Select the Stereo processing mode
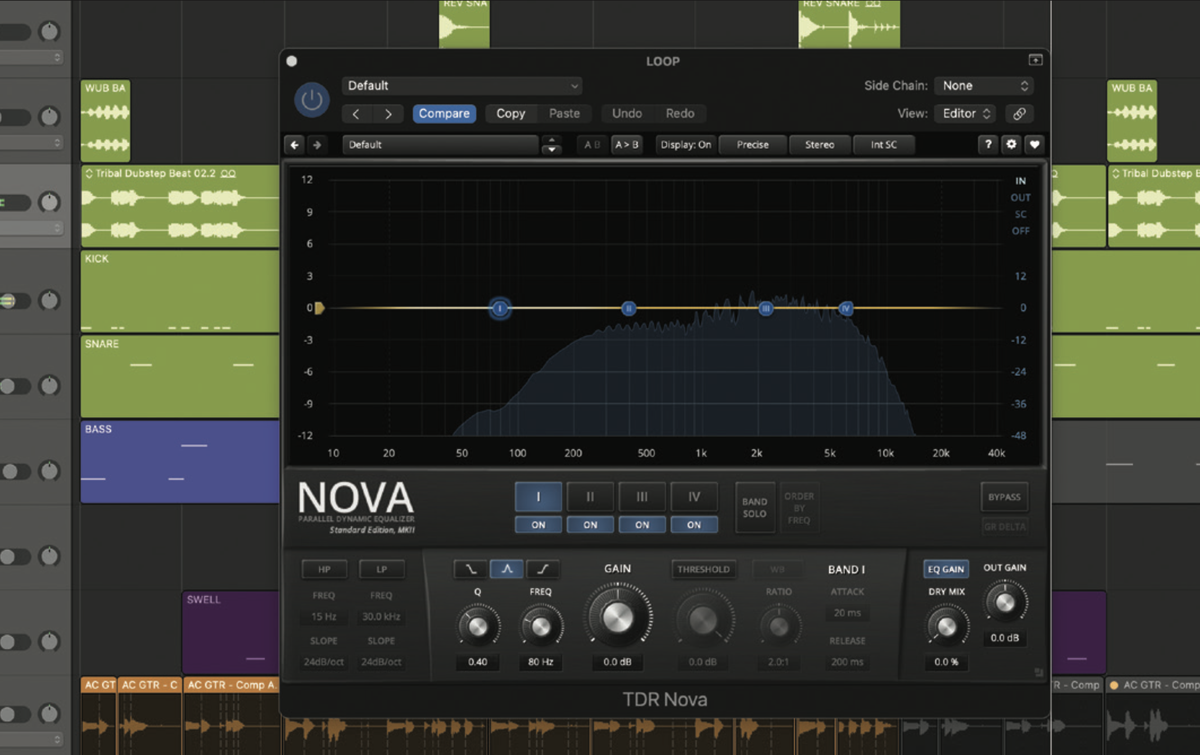 pos(819,144)
